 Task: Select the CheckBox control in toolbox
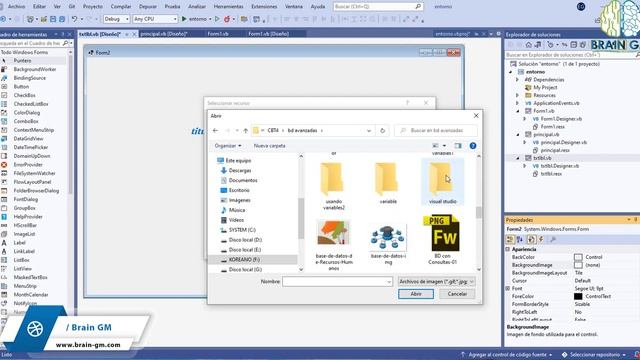pos(24,95)
